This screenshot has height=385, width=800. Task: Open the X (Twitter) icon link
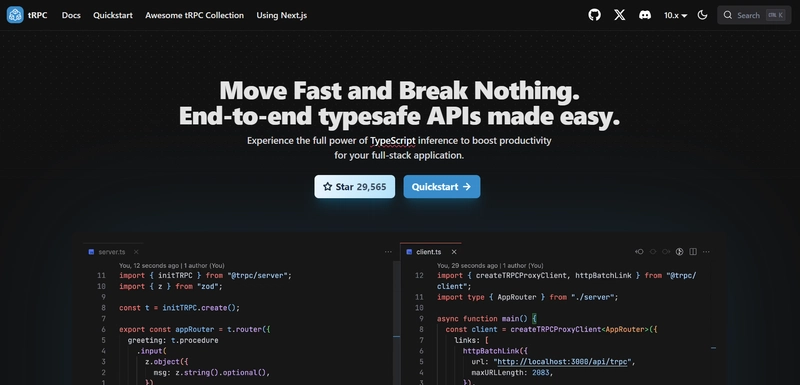(x=619, y=15)
